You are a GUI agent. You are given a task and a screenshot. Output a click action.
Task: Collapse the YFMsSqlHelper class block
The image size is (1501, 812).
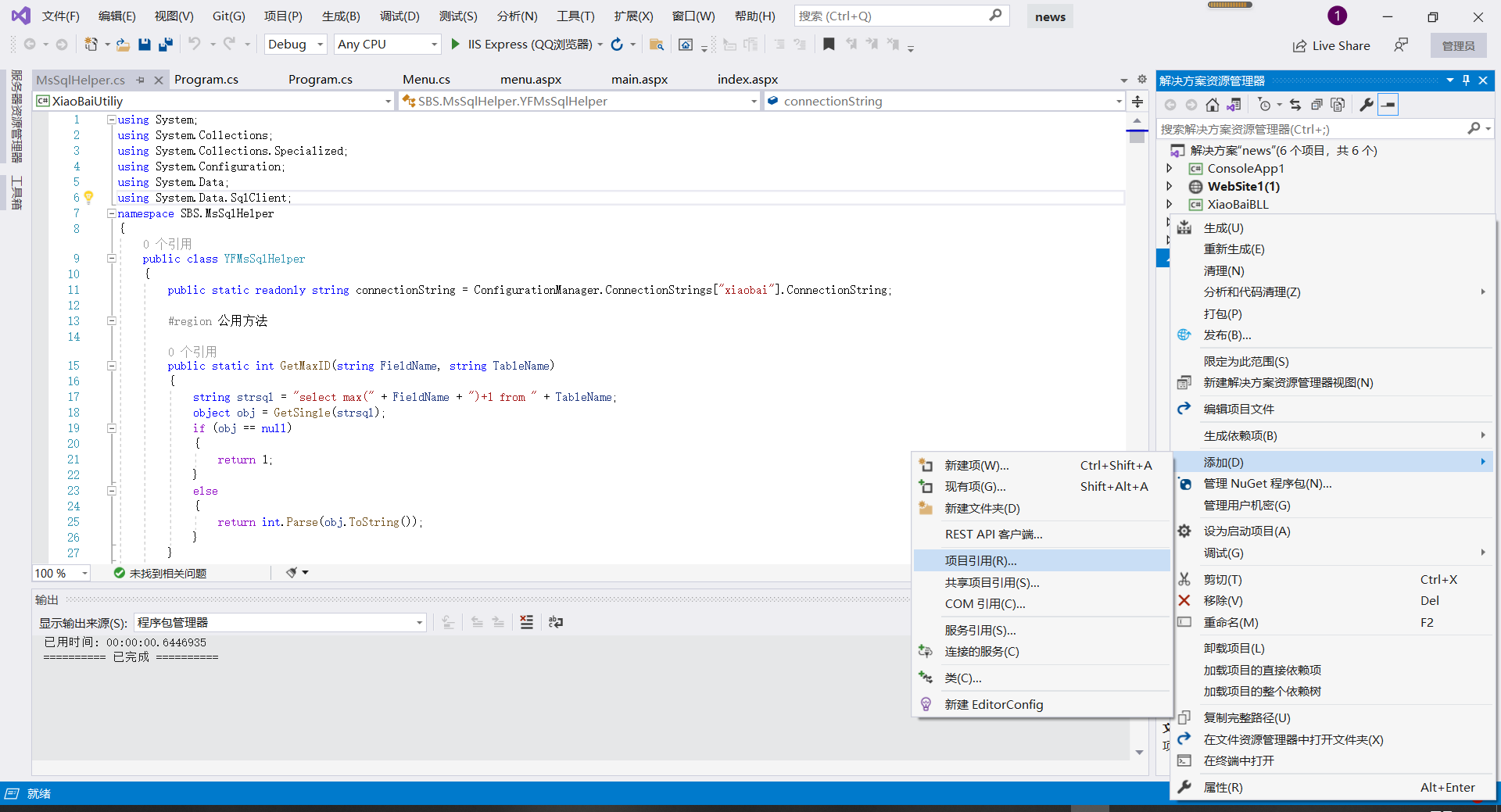(x=111, y=259)
